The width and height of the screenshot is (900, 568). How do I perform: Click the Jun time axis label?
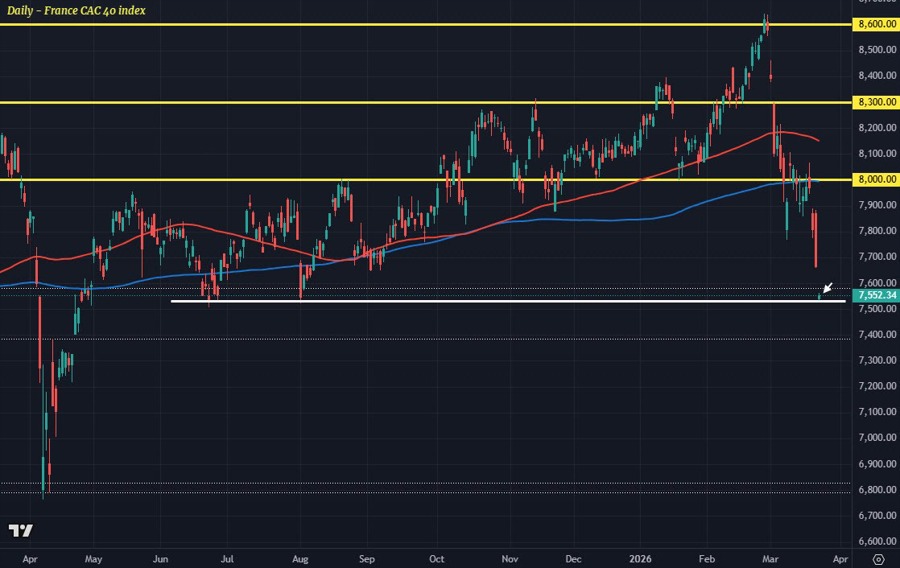(x=160, y=559)
